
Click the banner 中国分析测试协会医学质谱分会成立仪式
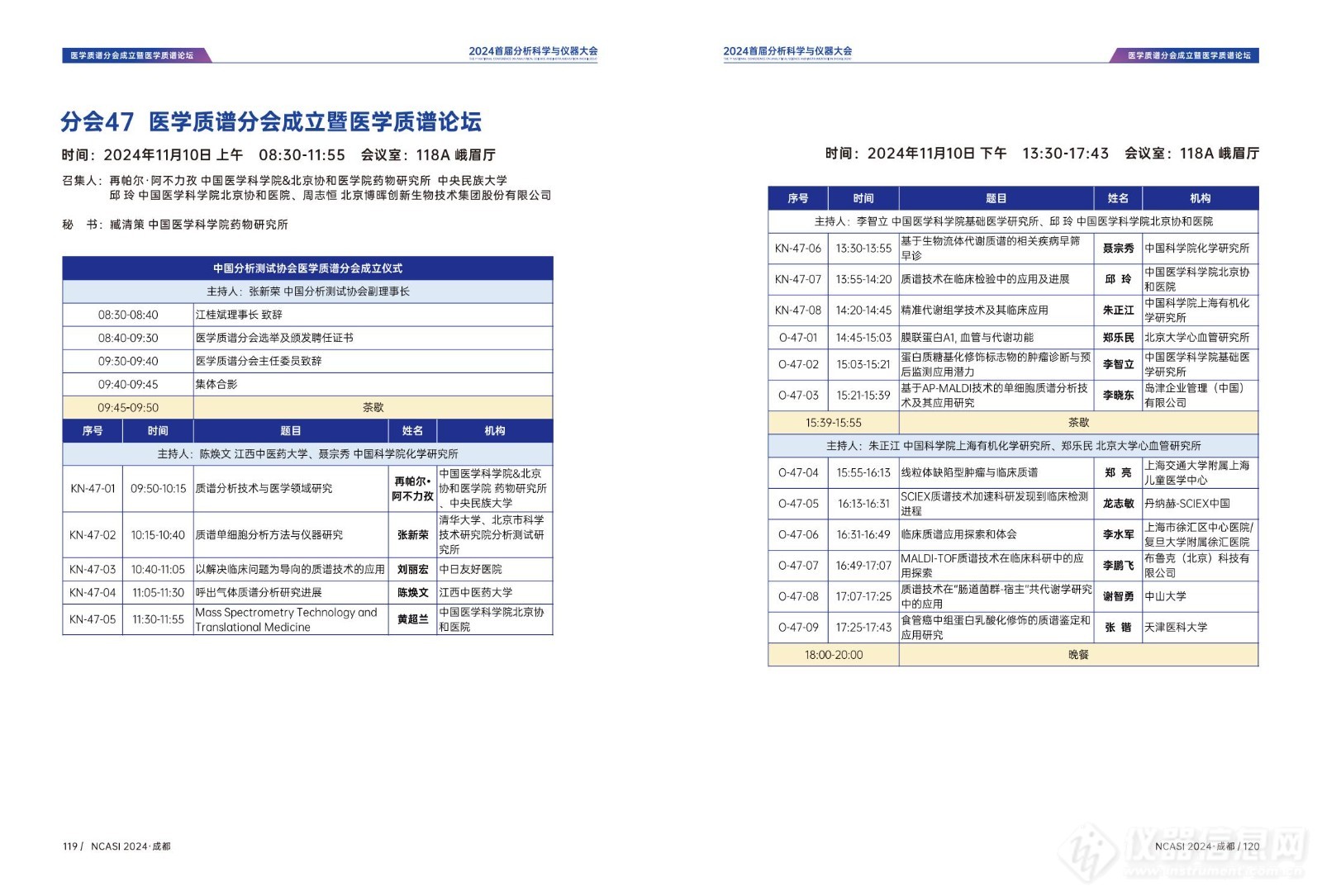click(x=307, y=268)
